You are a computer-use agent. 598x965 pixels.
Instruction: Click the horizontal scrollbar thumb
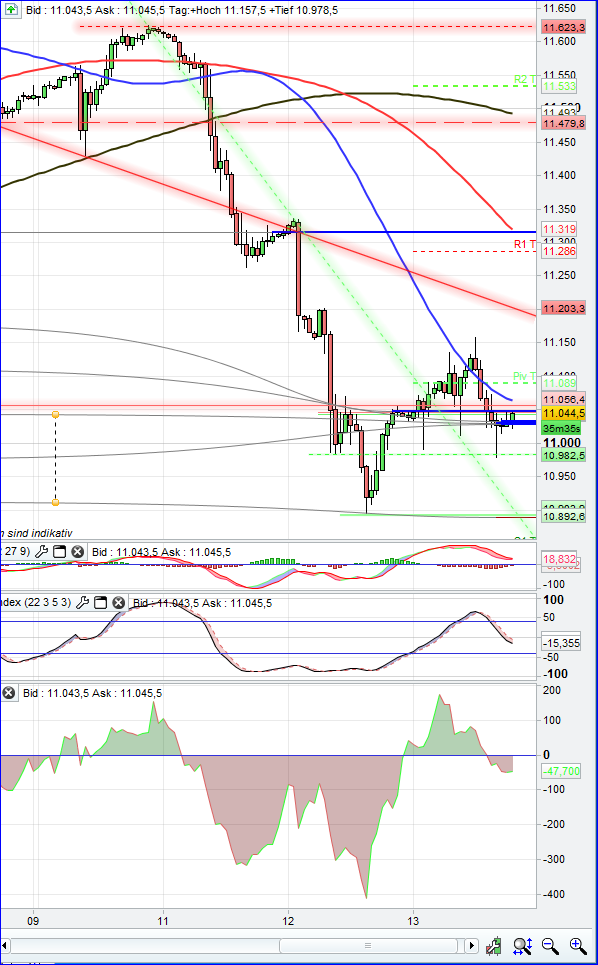[368, 945]
